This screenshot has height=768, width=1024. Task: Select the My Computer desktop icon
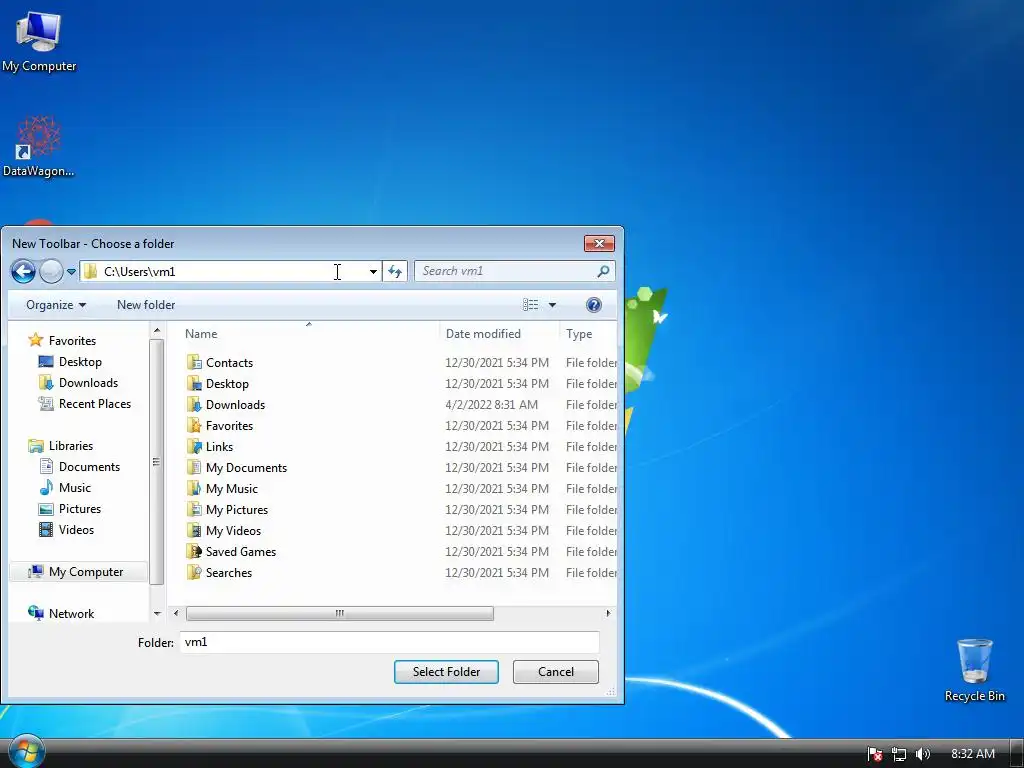tap(39, 42)
